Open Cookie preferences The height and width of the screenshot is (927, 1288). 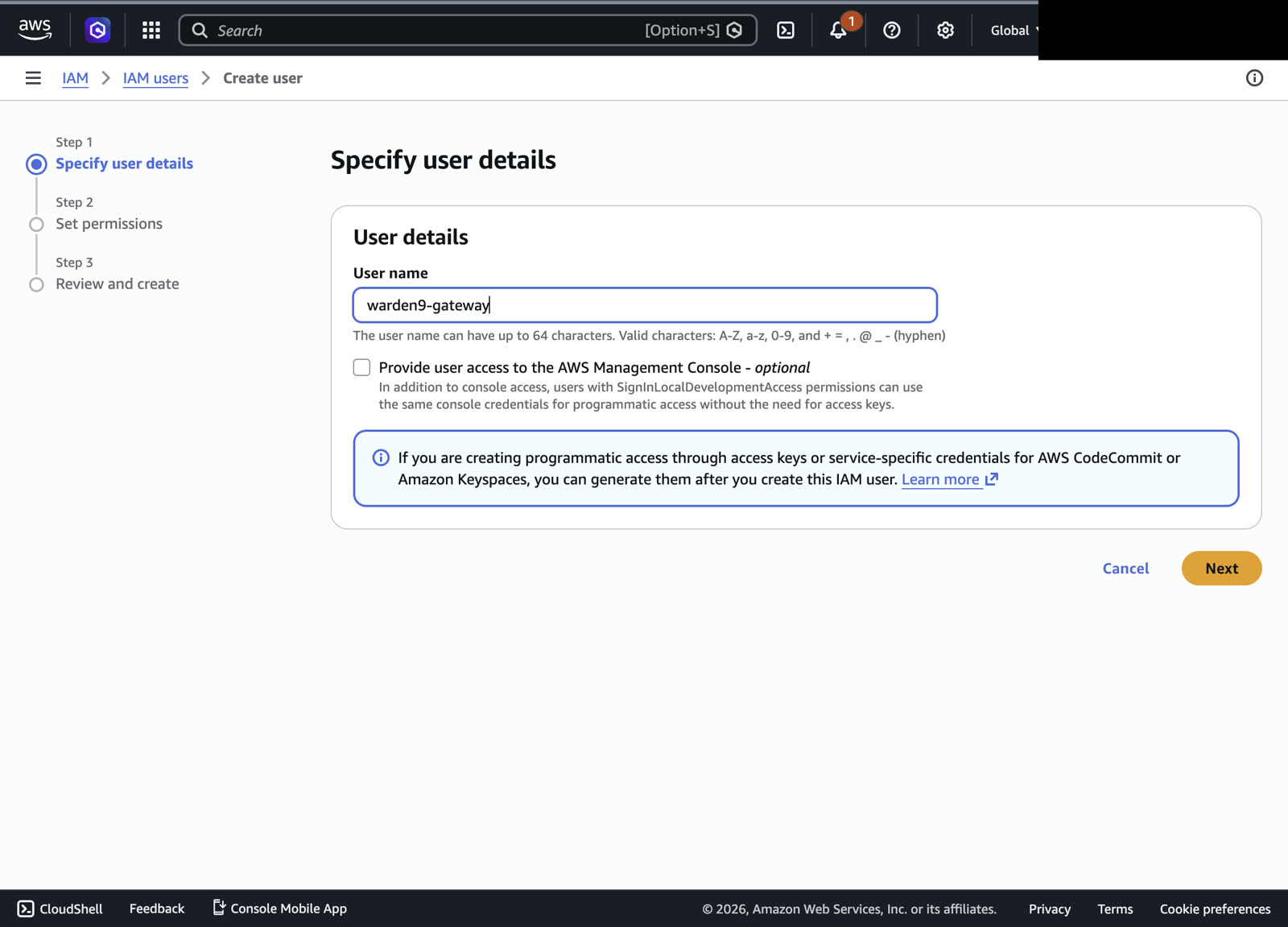(x=1215, y=909)
